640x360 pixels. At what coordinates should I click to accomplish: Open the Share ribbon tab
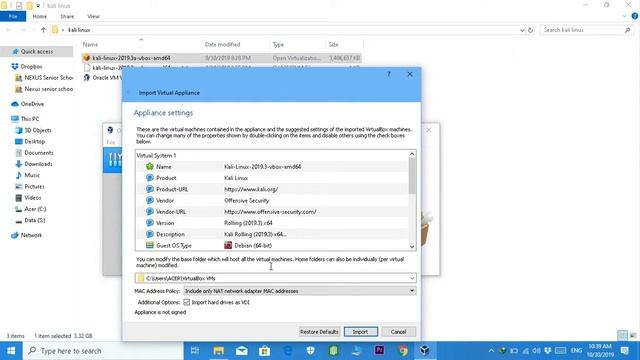(x=67, y=16)
